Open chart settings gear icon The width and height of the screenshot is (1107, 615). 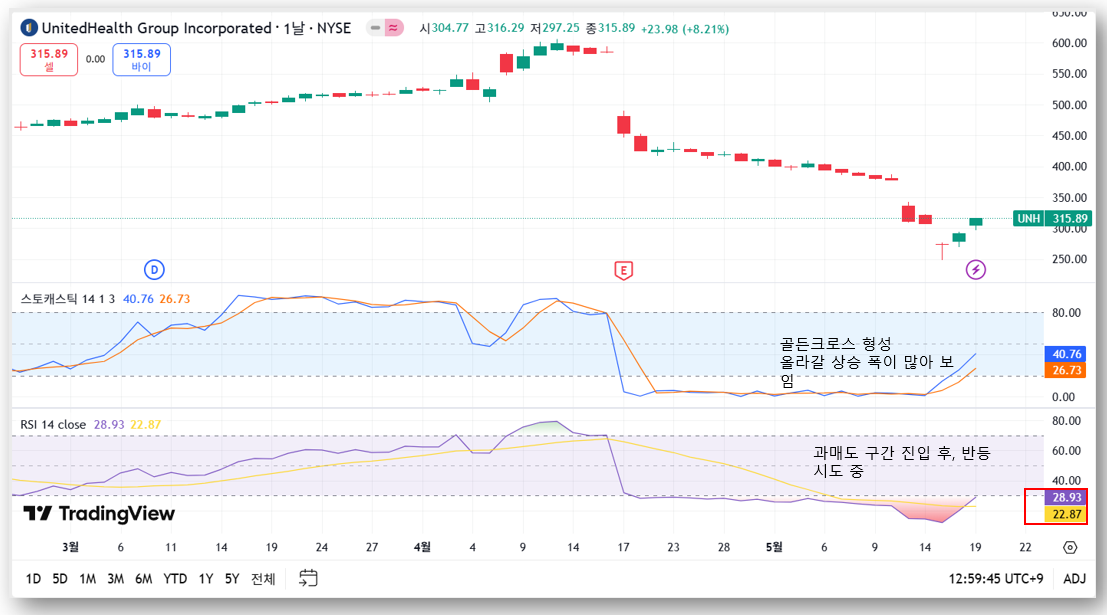click(x=1070, y=547)
